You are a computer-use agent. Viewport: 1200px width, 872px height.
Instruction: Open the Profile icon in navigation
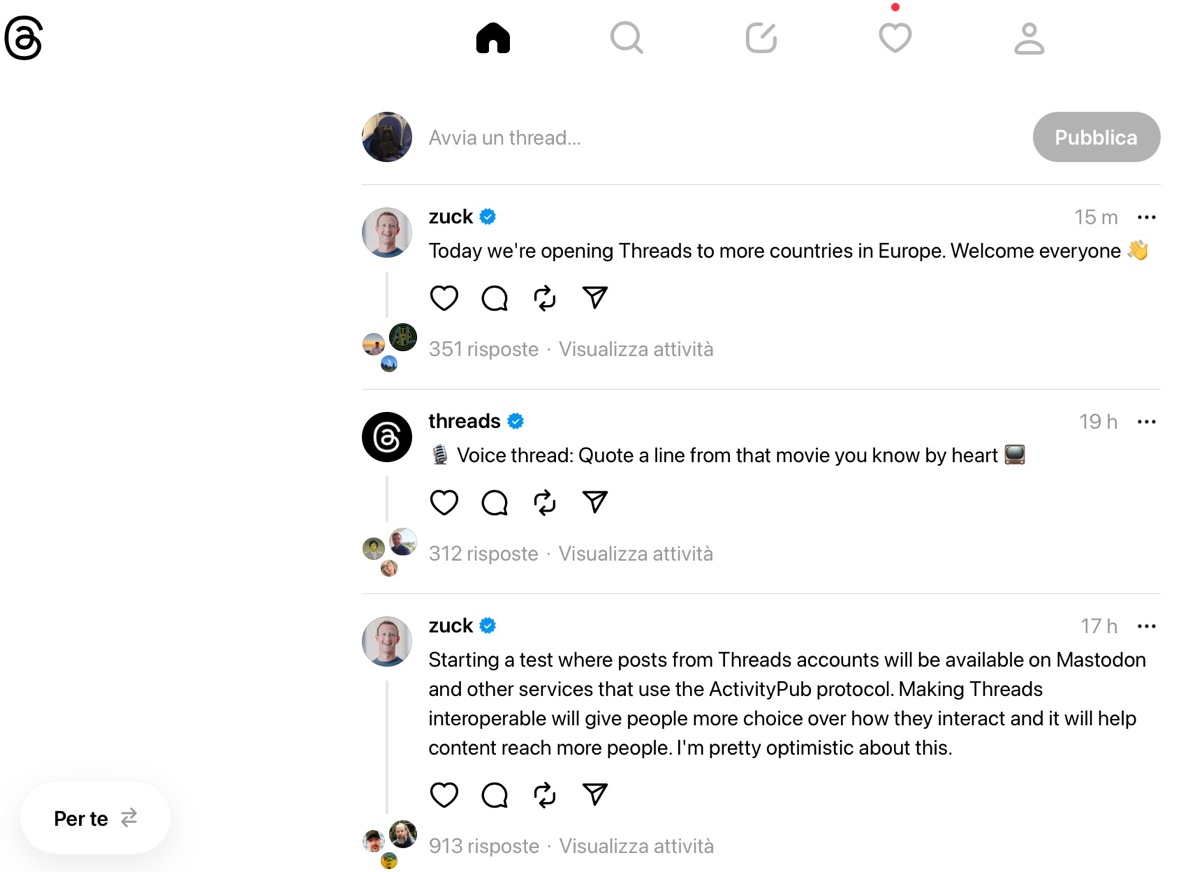[1029, 38]
